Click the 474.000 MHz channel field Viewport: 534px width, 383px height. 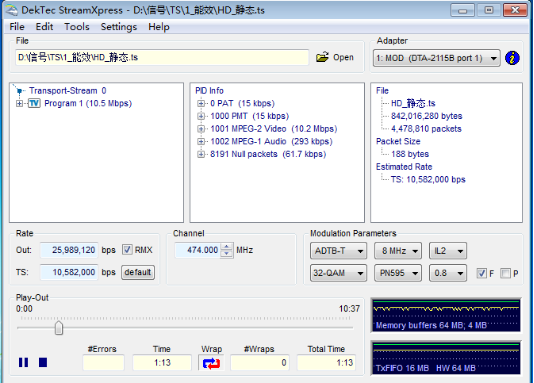pyautogui.click(x=198, y=250)
